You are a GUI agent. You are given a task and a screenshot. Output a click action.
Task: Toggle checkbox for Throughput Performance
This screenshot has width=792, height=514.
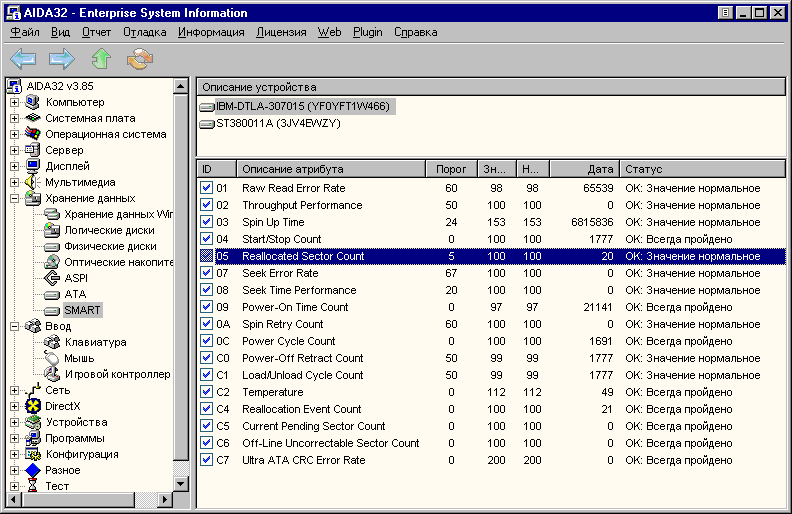pos(206,205)
